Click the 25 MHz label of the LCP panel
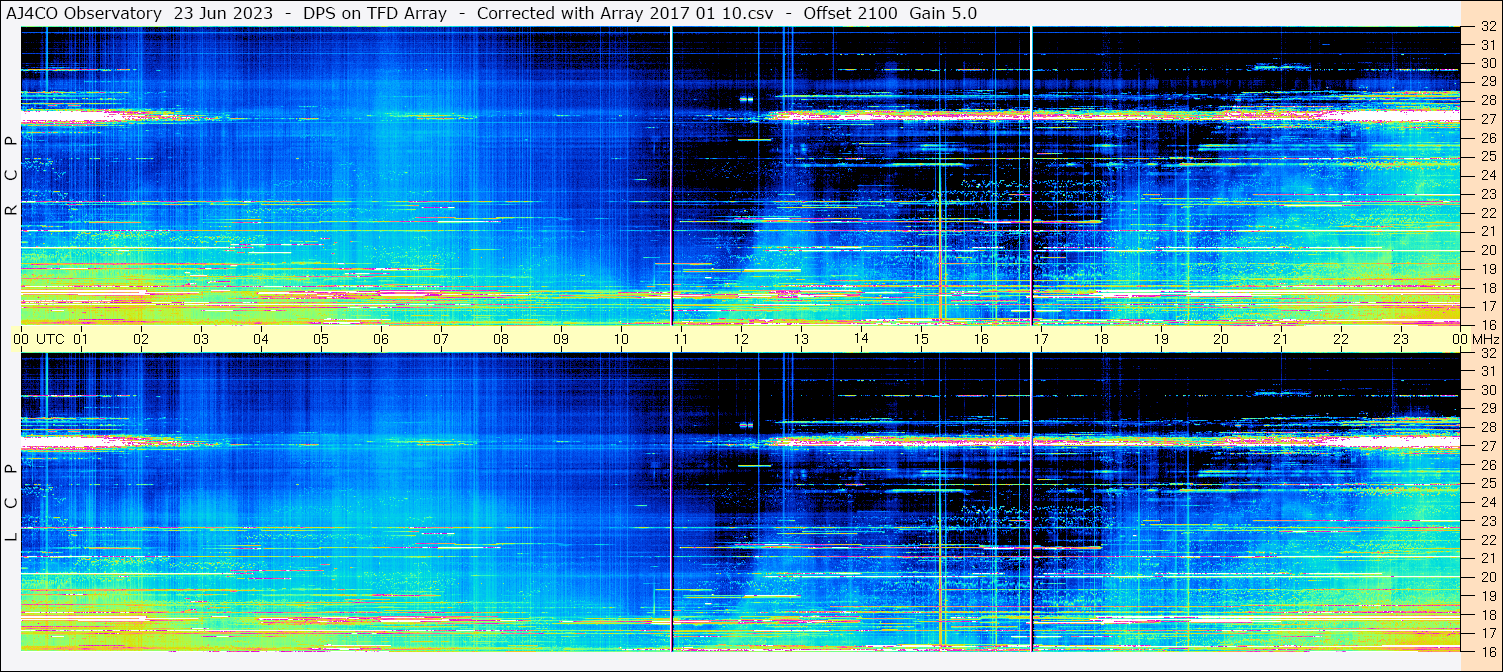Image resolution: width=1503 pixels, height=672 pixels. pos(1488,484)
